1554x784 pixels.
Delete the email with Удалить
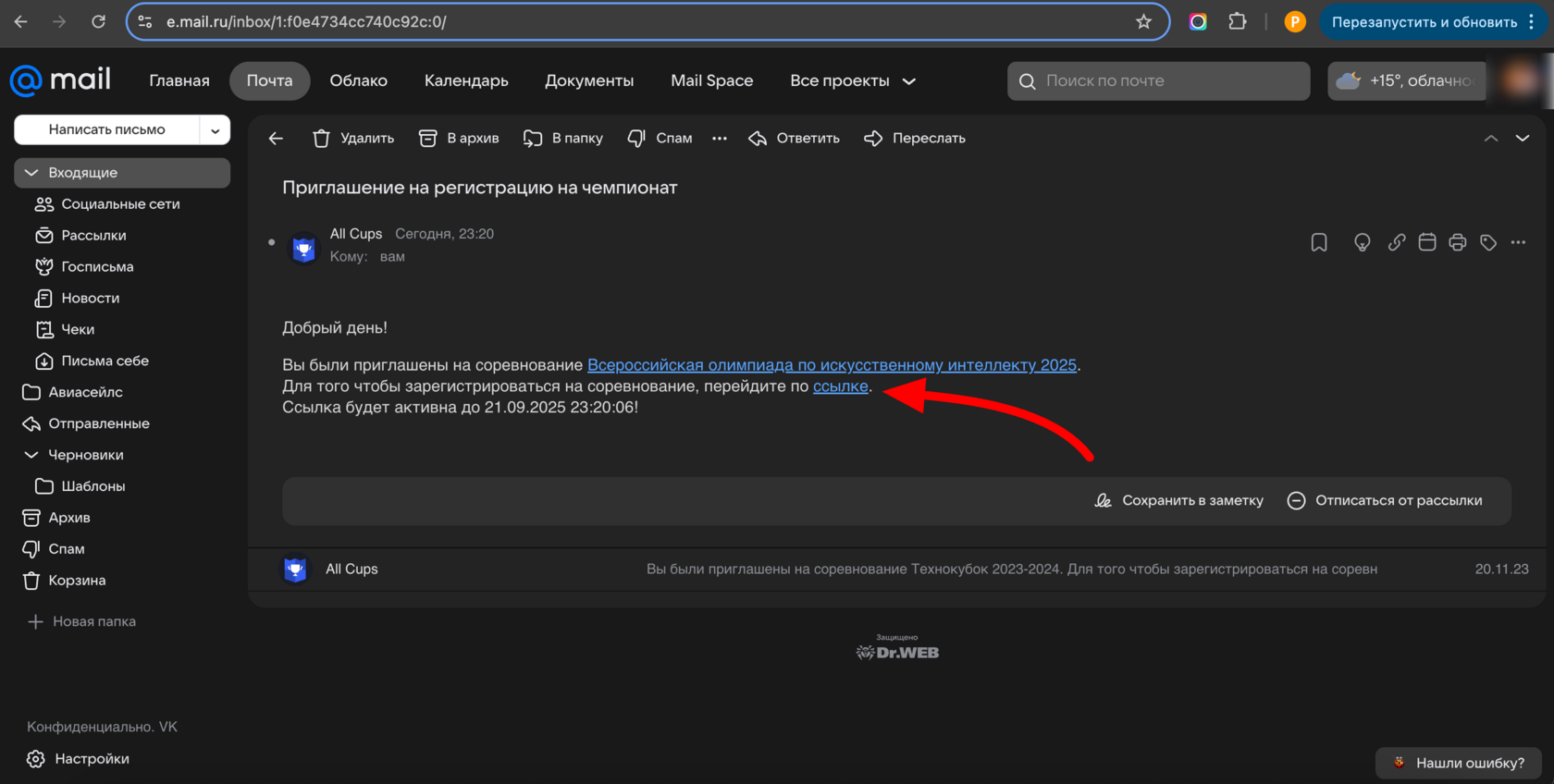[x=353, y=138]
